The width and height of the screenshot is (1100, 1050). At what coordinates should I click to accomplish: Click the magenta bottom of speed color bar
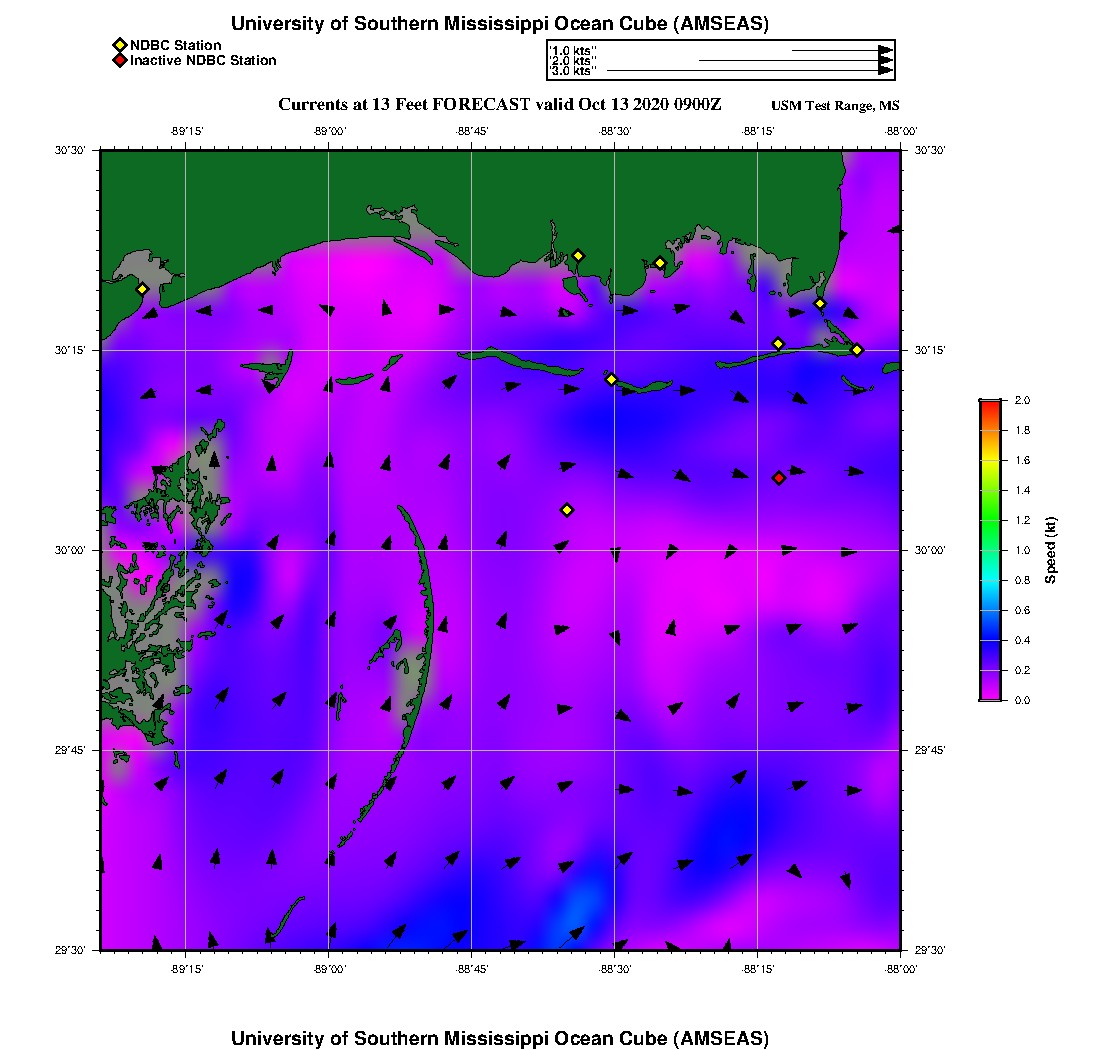989,694
